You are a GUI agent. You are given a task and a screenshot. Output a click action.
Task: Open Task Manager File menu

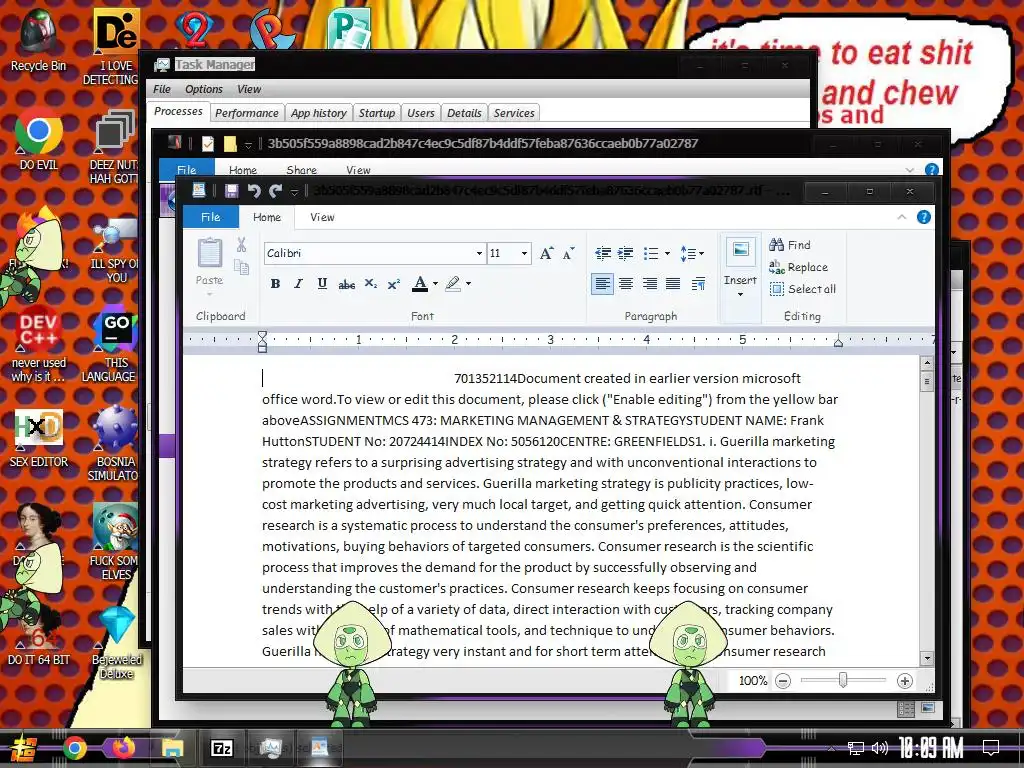162,89
